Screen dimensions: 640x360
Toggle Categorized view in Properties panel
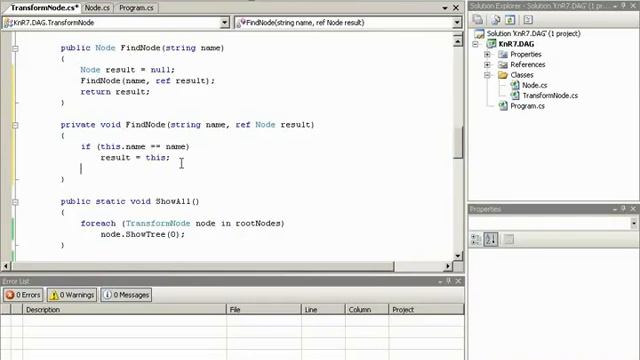coord(476,239)
